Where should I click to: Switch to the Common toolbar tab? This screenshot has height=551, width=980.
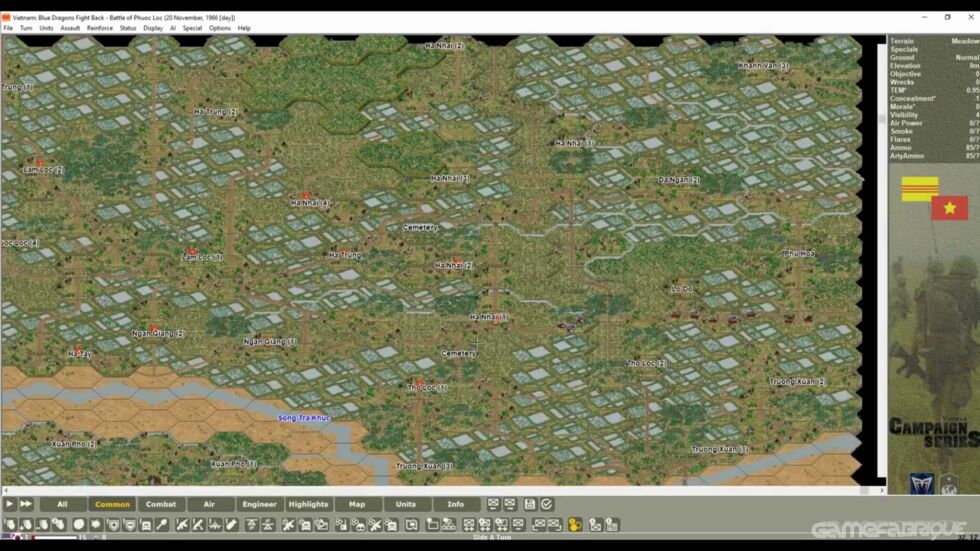click(x=112, y=504)
